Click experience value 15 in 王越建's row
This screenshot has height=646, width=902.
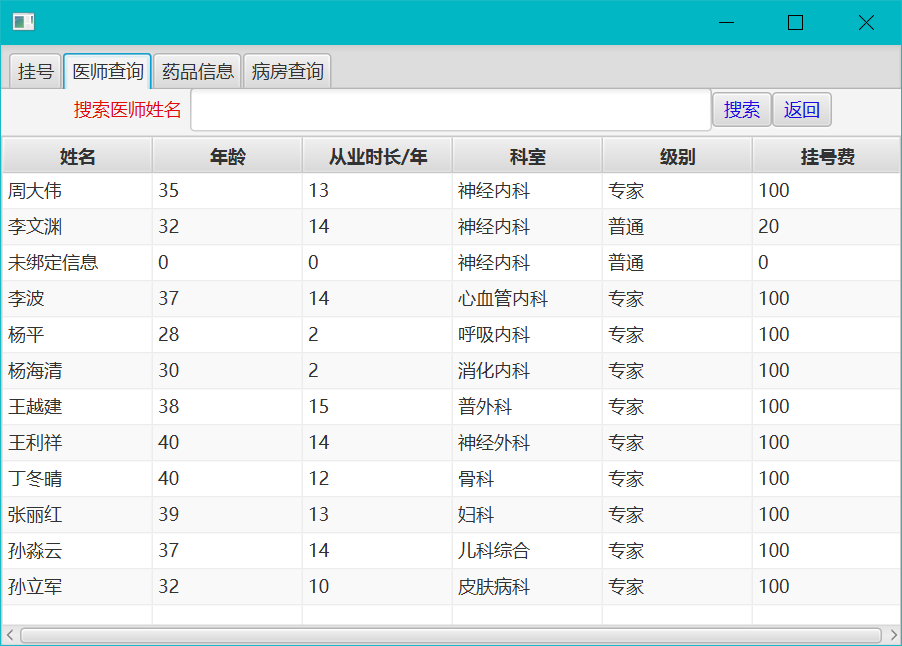pyautogui.click(x=377, y=407)
